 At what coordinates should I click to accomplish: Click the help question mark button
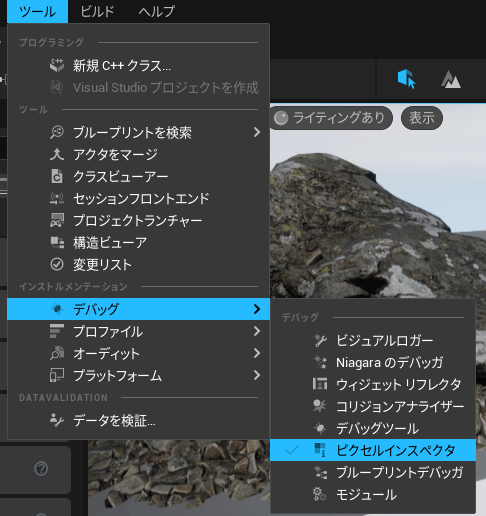pos(41,469)
